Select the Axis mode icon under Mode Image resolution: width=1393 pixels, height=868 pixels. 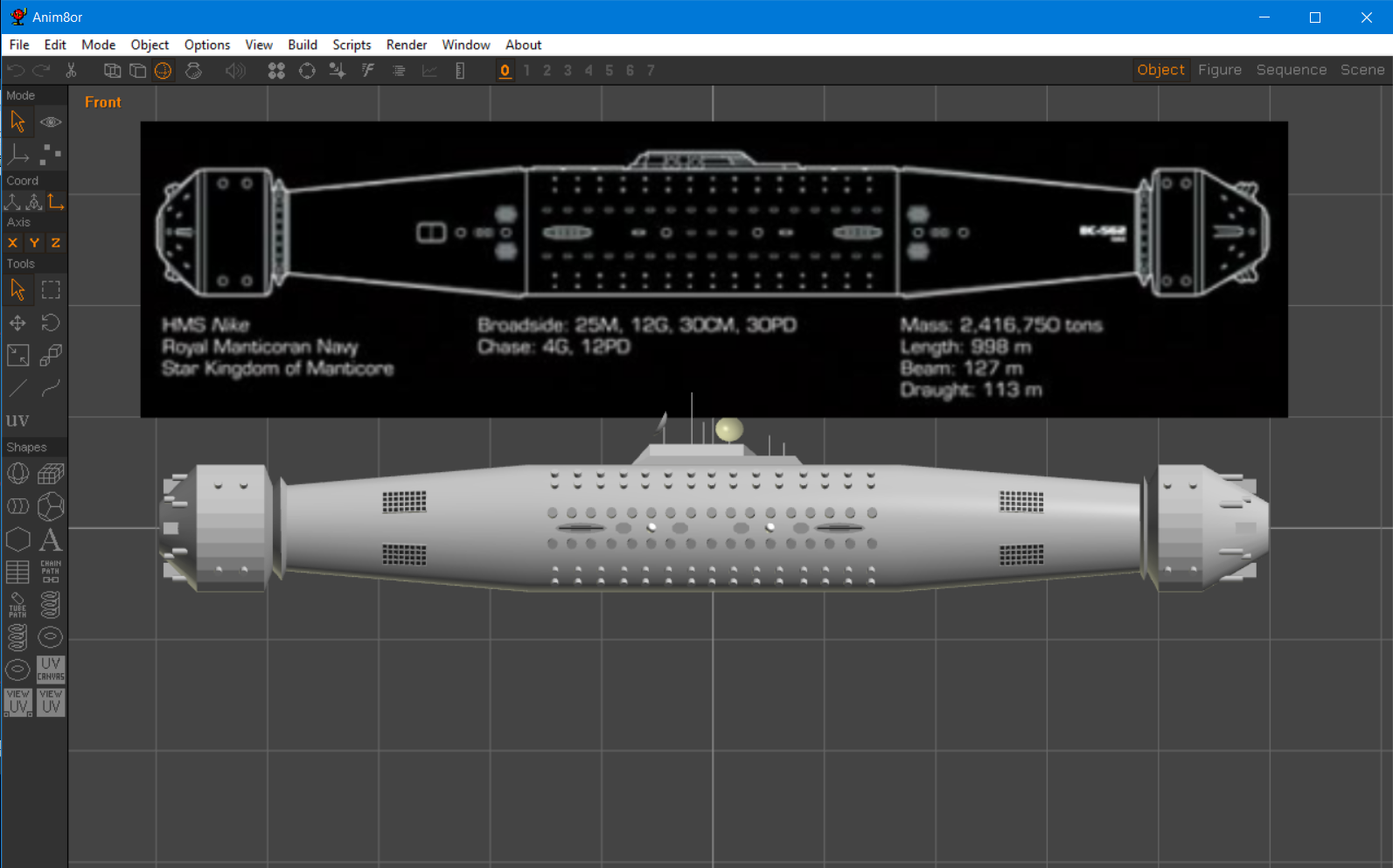click(x=17, y=156)
